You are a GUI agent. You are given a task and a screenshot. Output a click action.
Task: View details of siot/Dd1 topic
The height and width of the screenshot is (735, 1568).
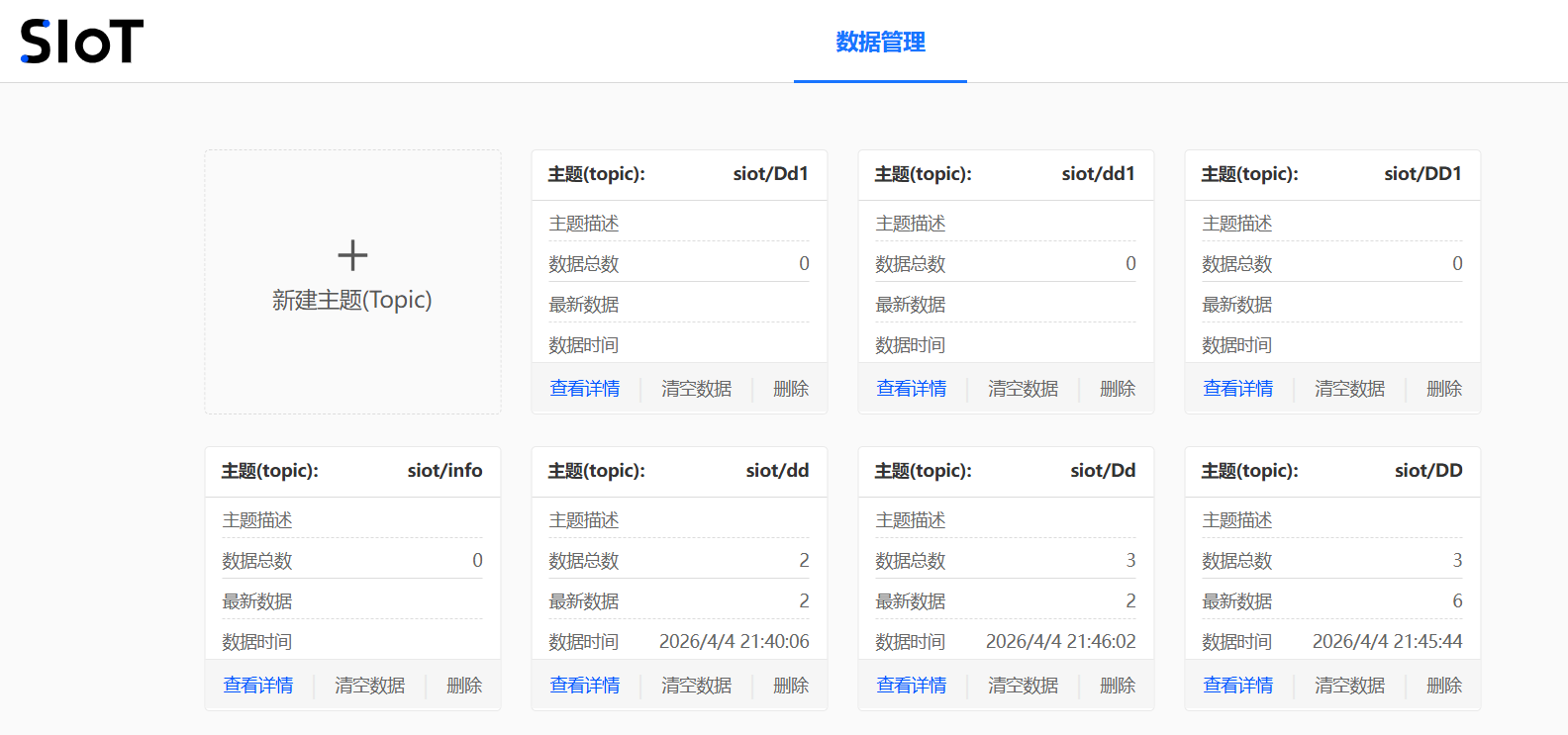[x=585, y=389]
